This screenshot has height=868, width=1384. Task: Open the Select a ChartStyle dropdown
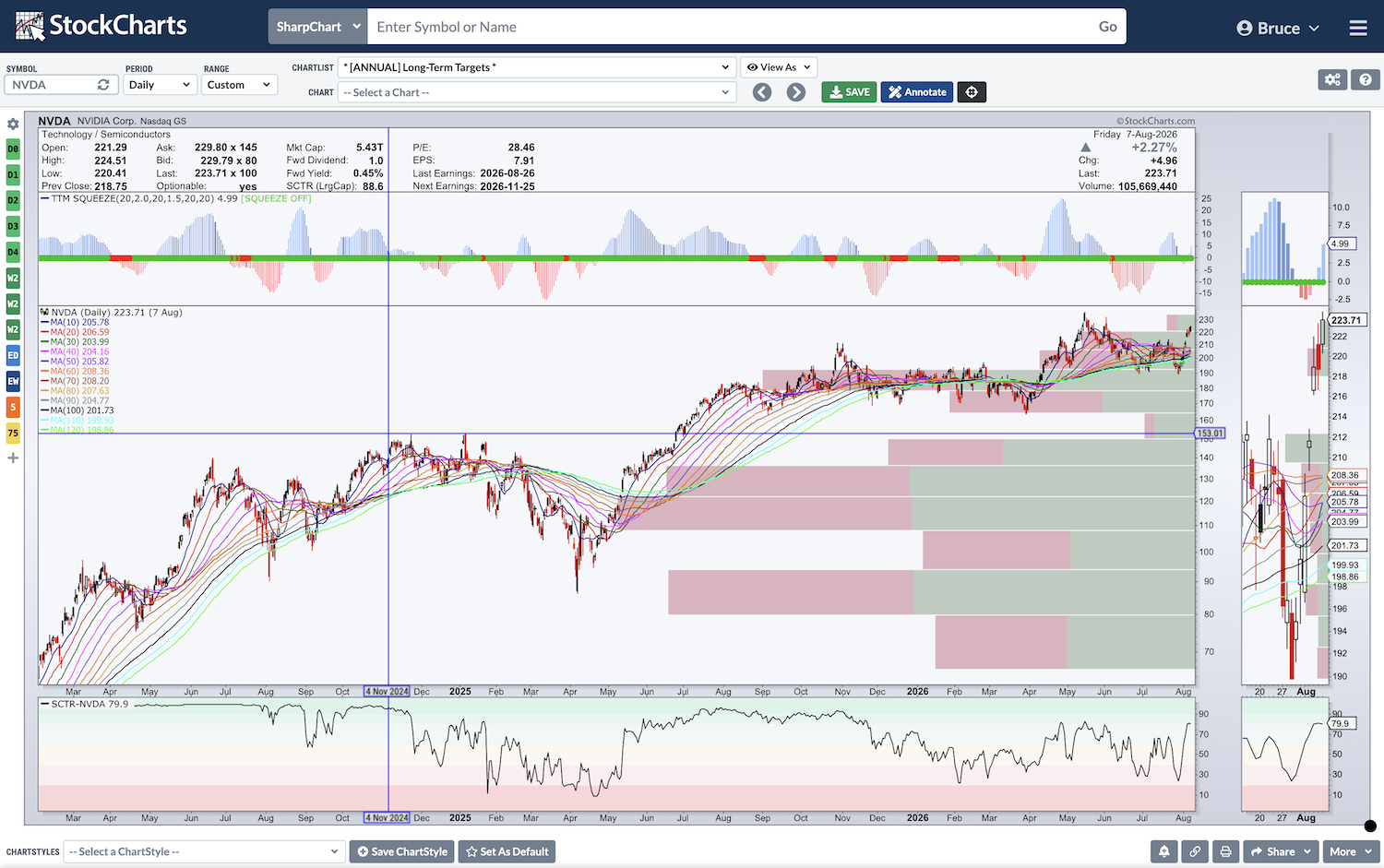[205, 851]
